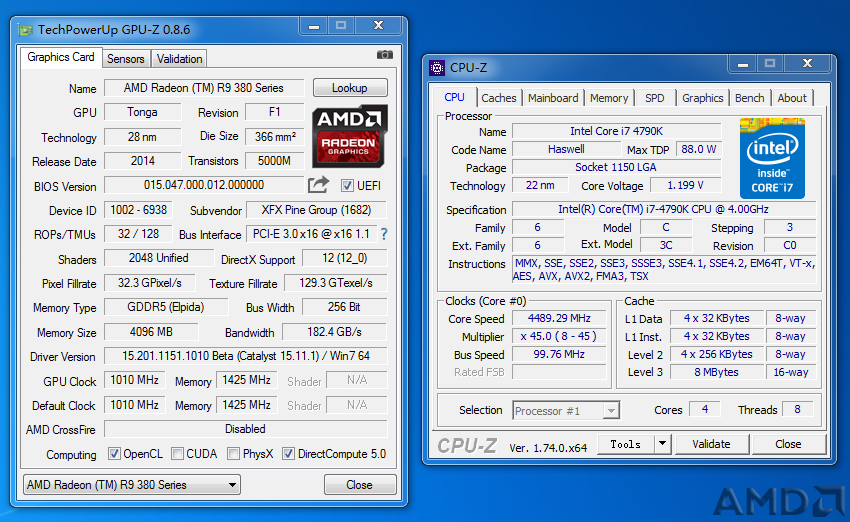Screen dimensions: 850x522
Task: Click the Texture Fillrate value 129.3 GTexel/s
Action: point(336,283)
